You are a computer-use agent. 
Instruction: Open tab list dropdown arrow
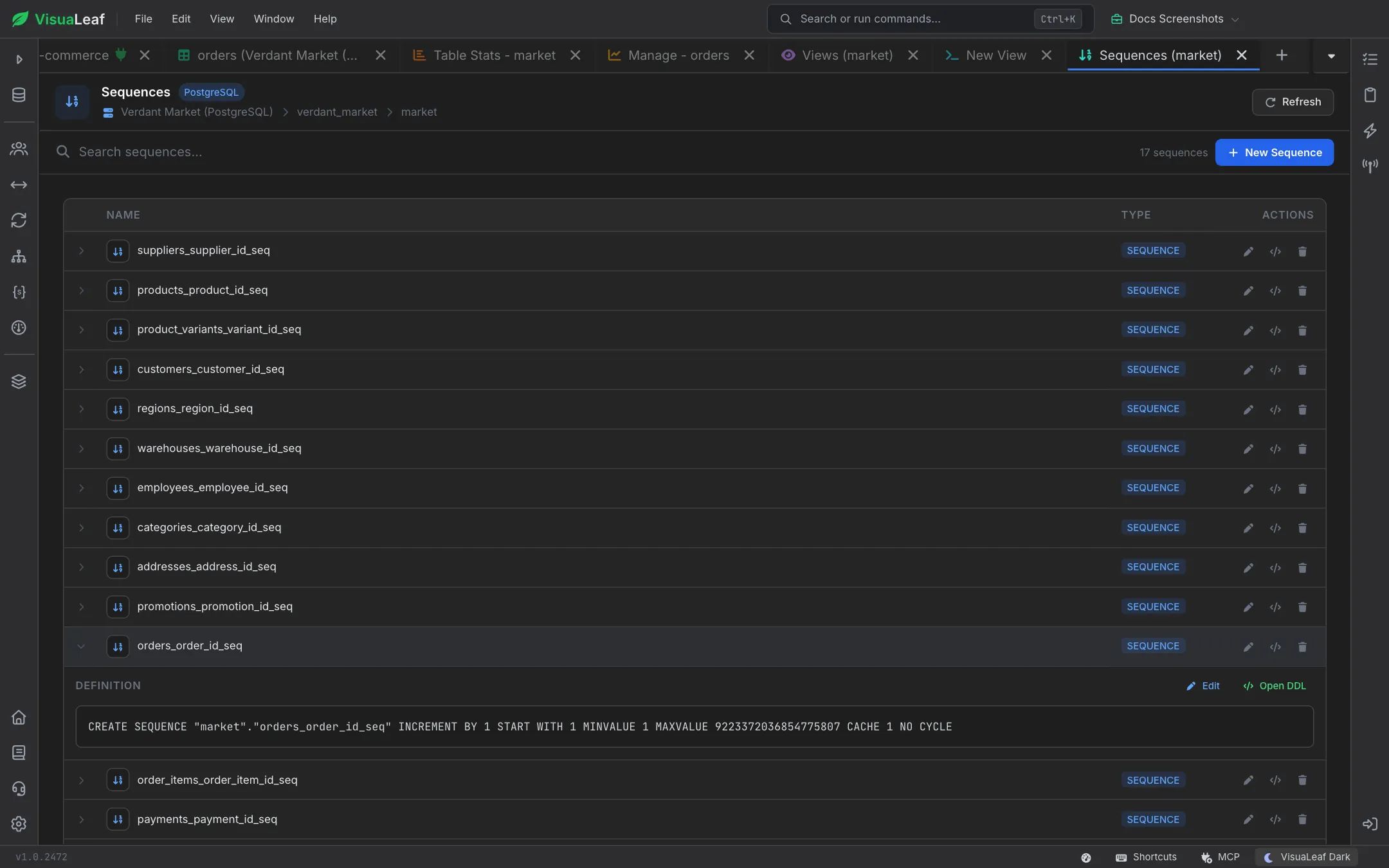coord(1331,56)
